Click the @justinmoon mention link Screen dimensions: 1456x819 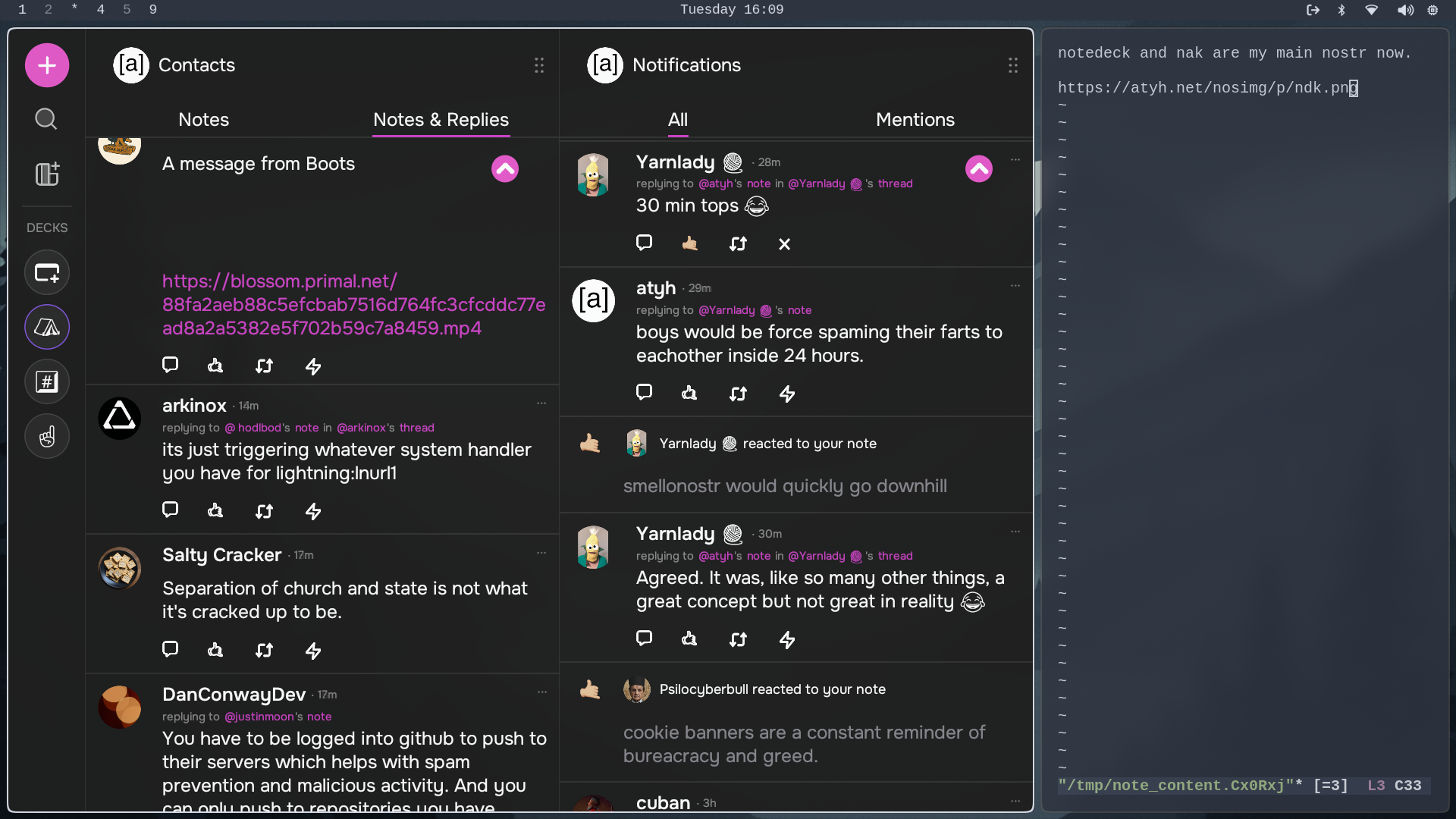pyautogui.click(x=259, y=717)
